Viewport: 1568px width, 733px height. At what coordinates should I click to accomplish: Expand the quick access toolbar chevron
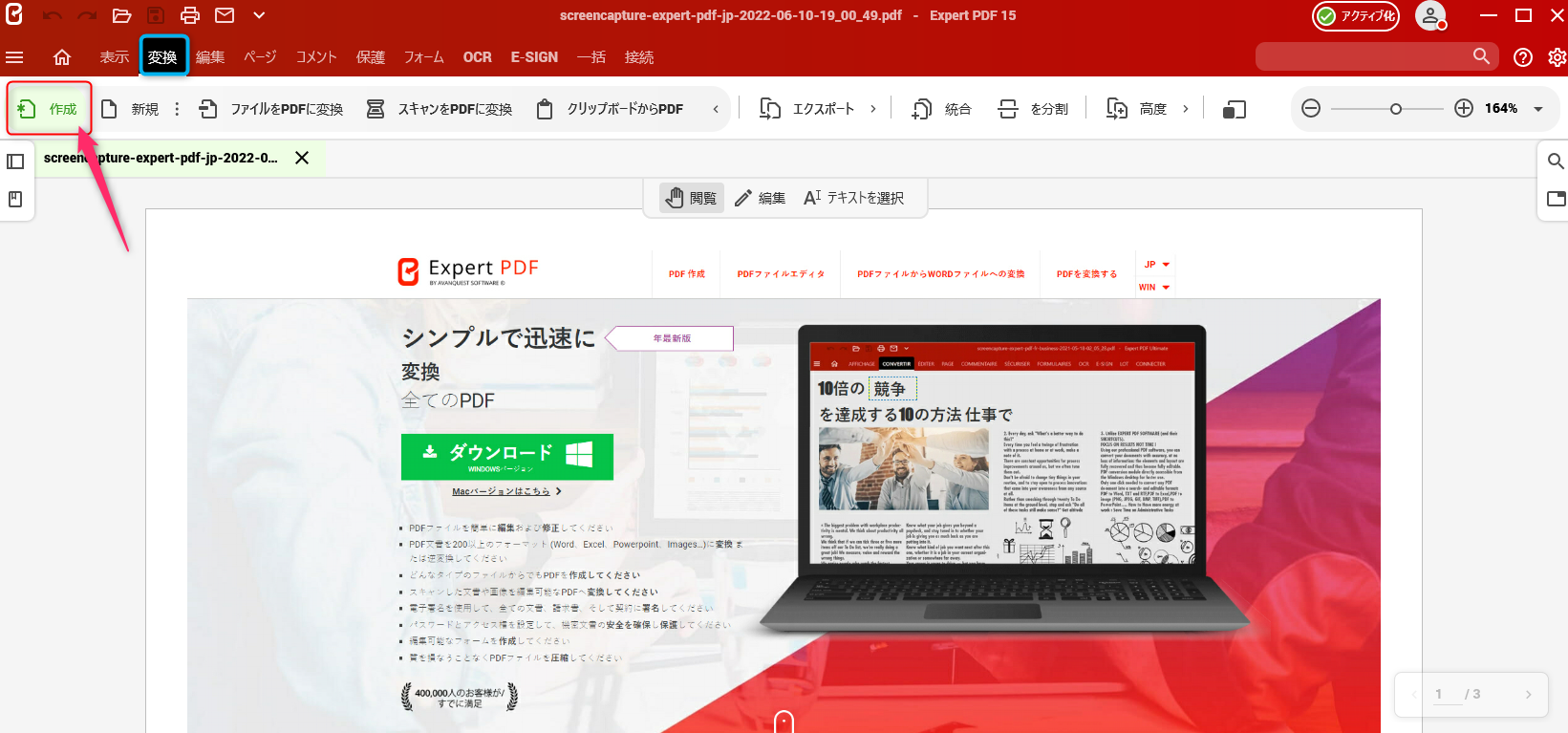point(259,15)
